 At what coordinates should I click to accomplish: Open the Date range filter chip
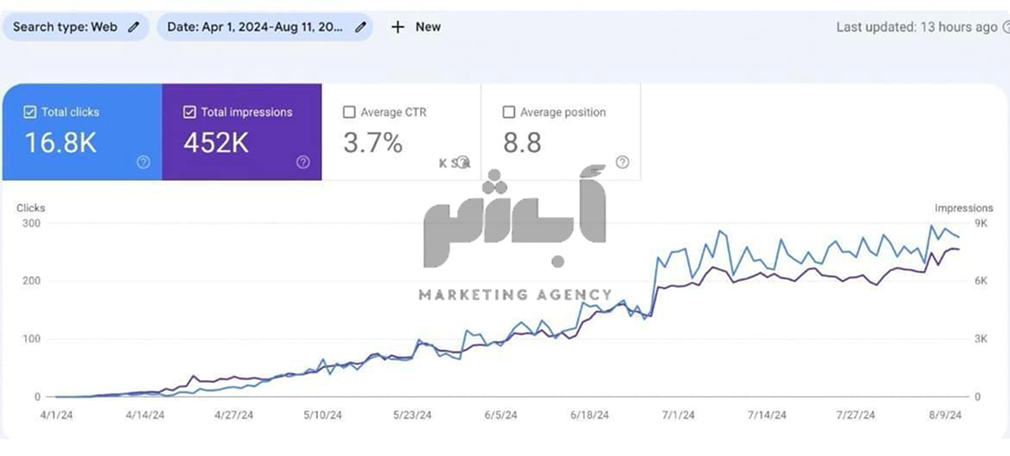254,27
